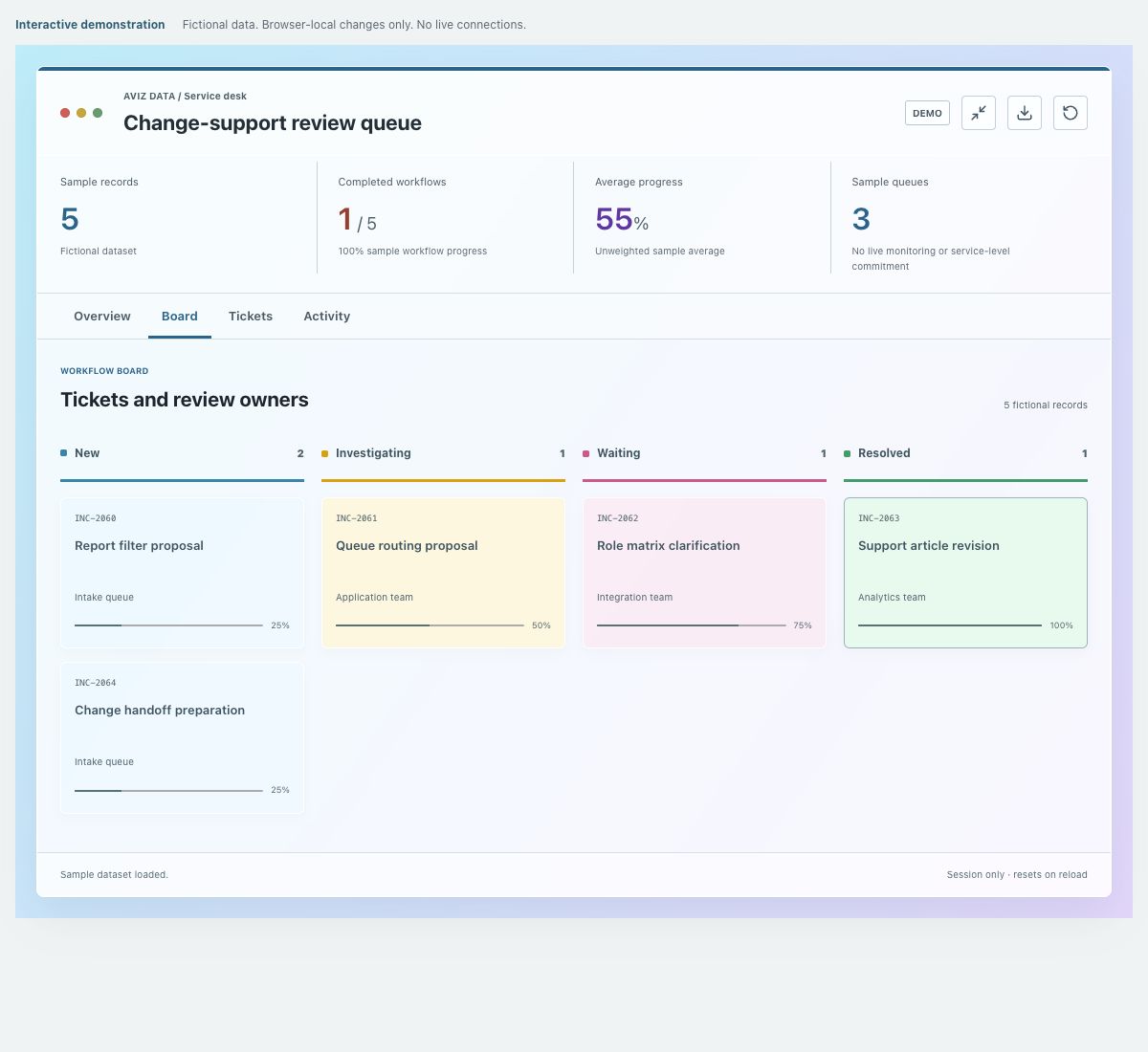The width and height of the screenshot is (1148, 1052).
Task: Select the Board tab
Action: (180, 317)
